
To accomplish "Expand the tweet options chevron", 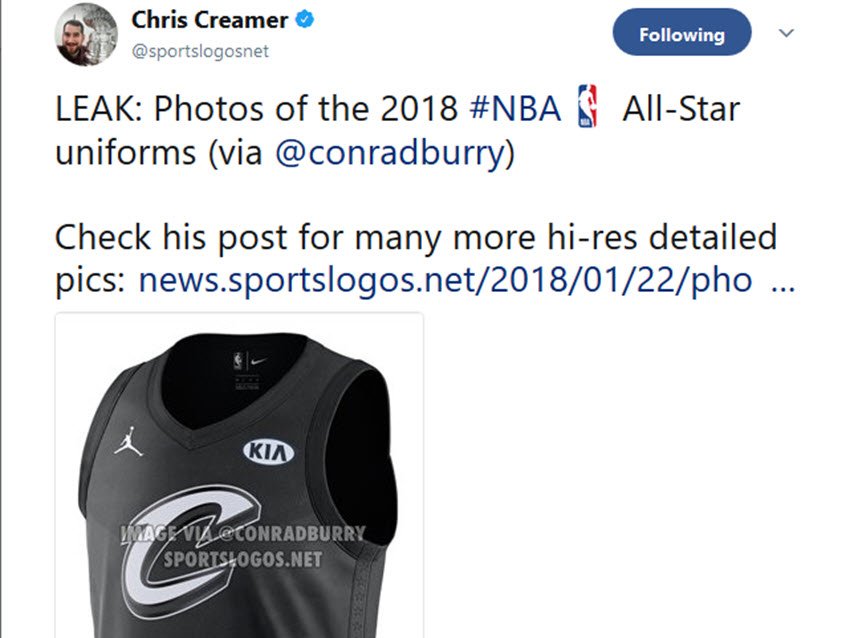I will (786, 33).
